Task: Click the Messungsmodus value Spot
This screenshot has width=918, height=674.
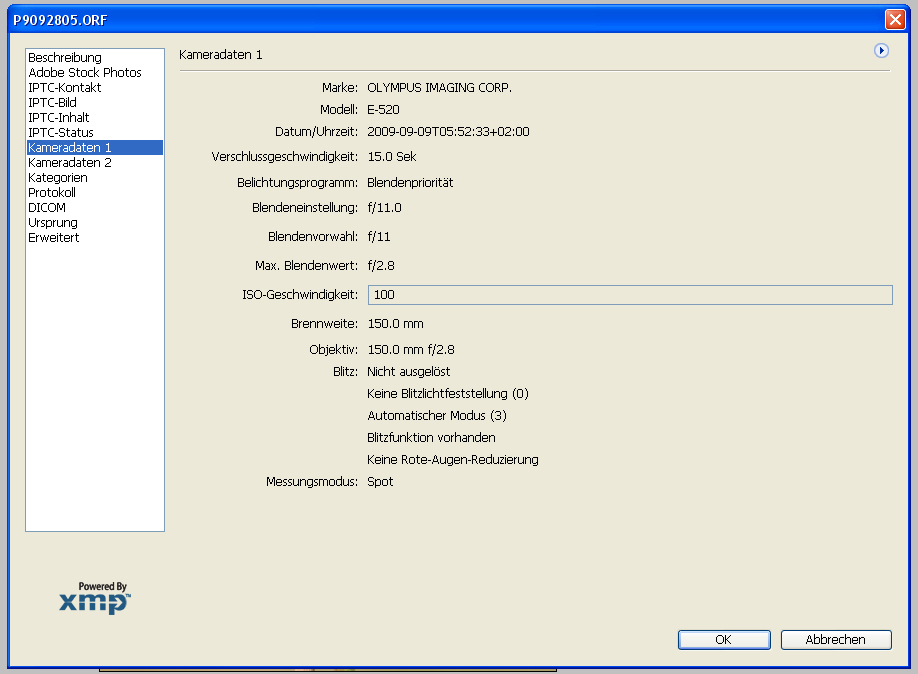Action: point(380,482)
